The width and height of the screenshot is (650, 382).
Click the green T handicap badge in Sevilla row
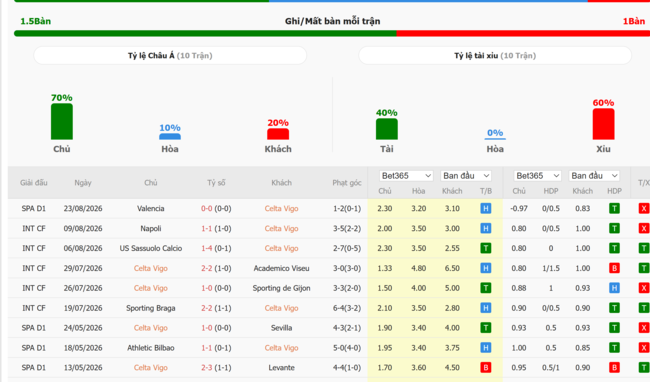(614, 328)
